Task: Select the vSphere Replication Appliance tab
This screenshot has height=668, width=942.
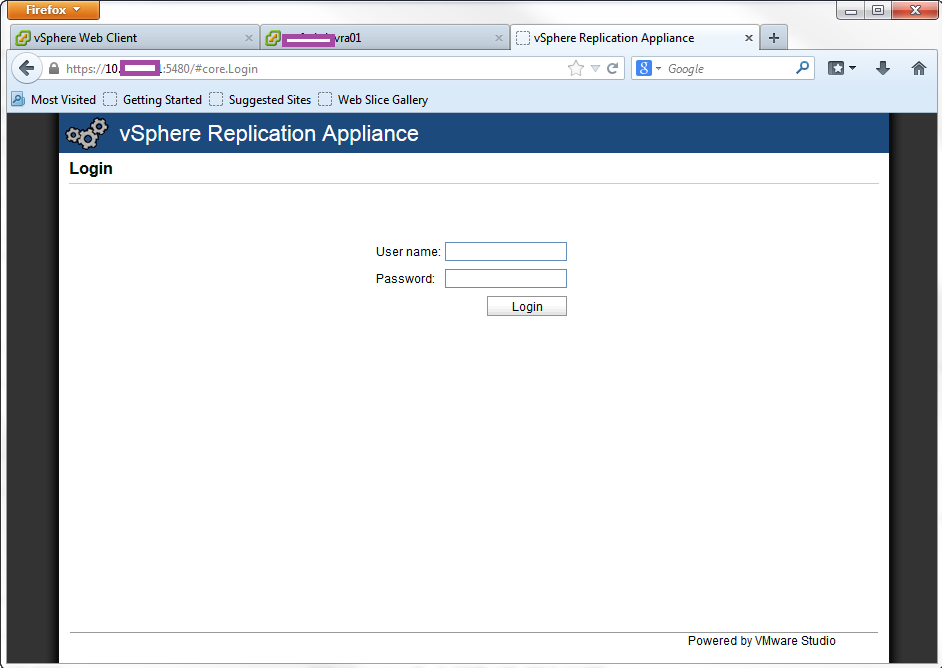Action: click(634, 38)
